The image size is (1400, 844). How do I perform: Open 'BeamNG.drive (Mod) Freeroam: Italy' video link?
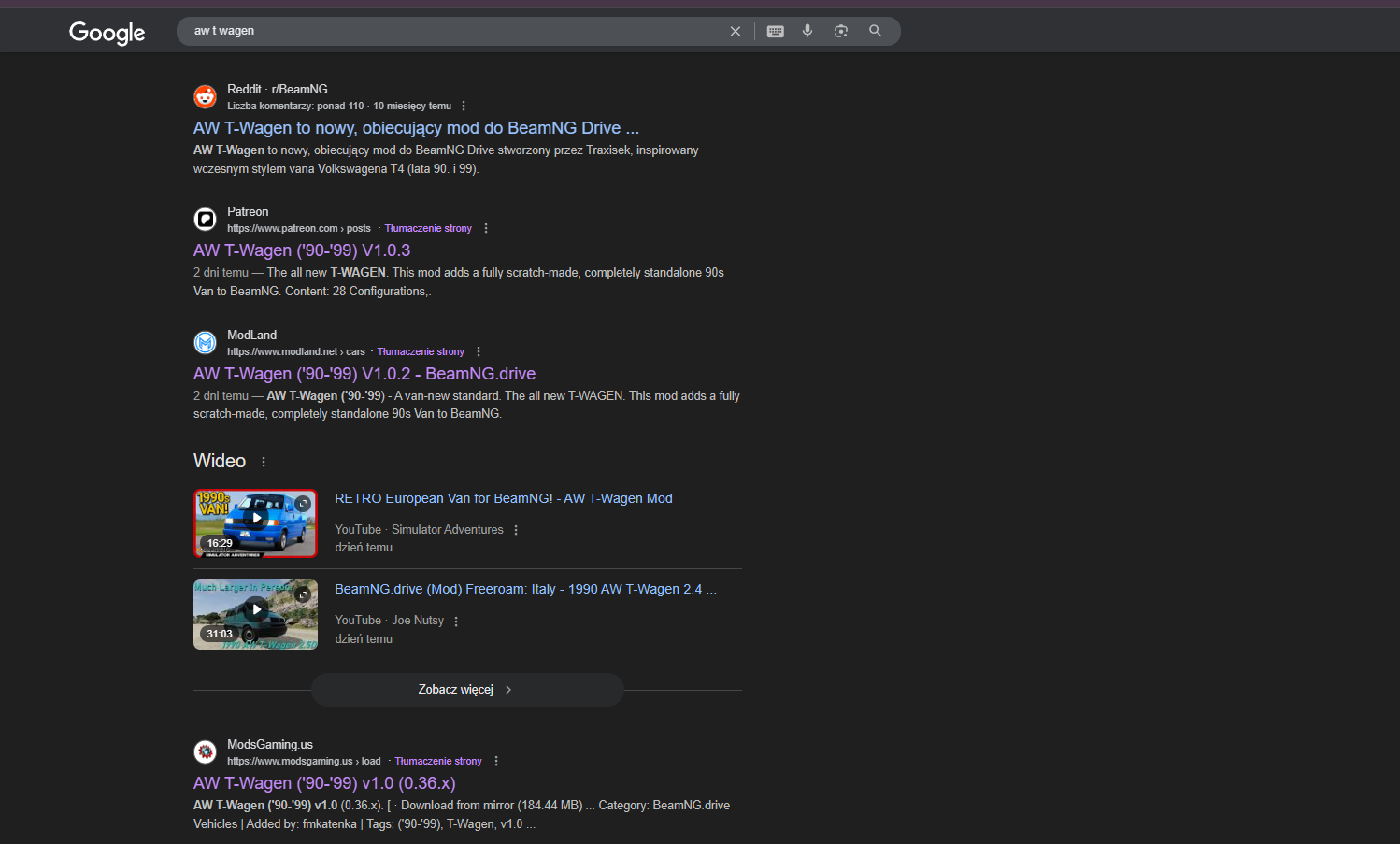tap(525, 589)
